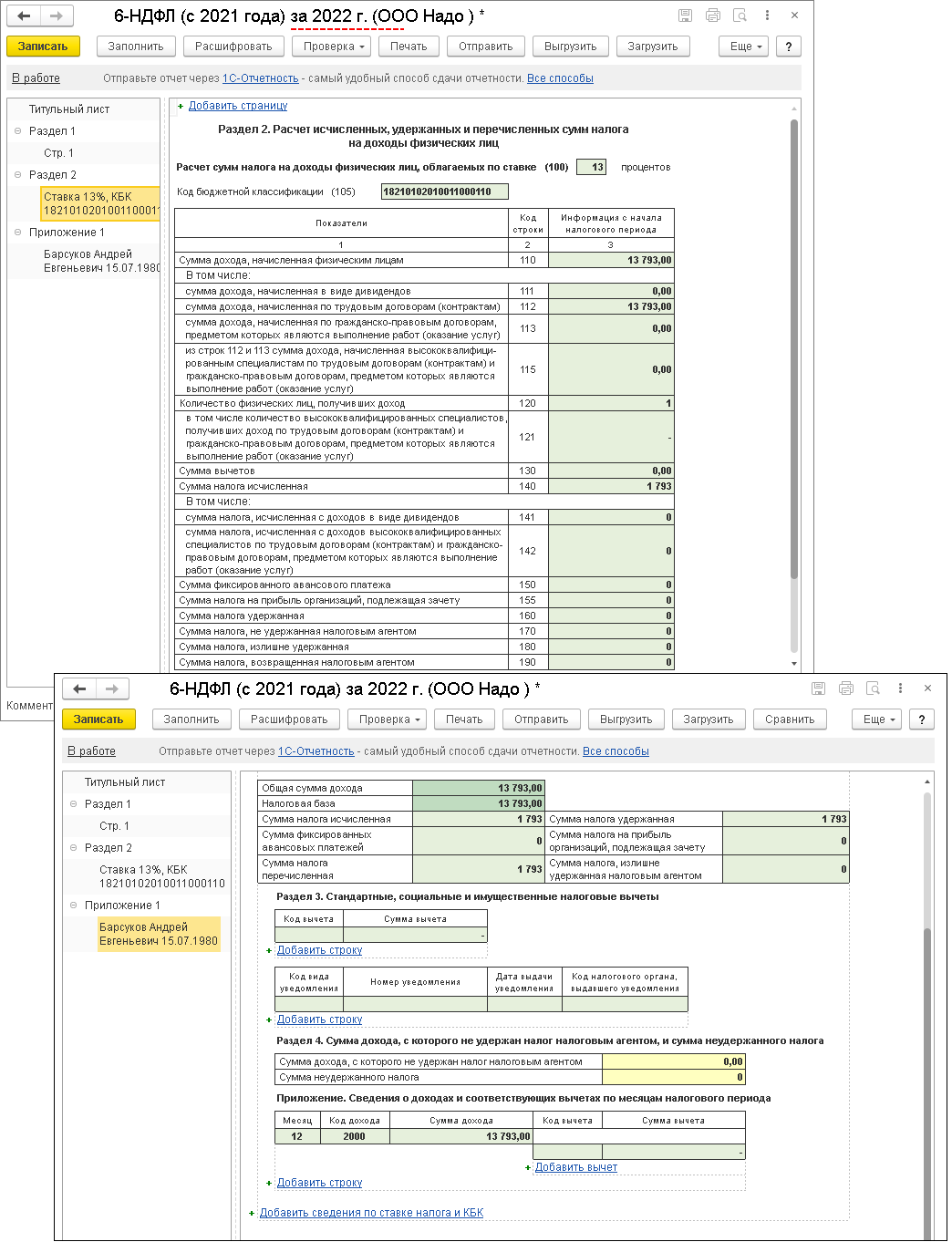Open 1С-Отчетность link in upper window
The image size is (952, 1242).
coord(261,78)
